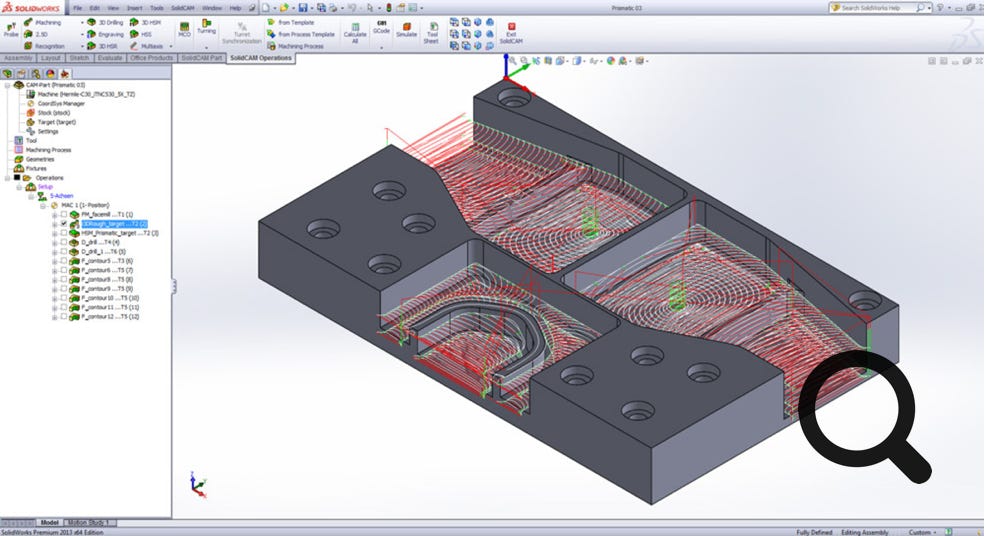986x536 pixels.
Task: Select the 3D HSR operation
Action: pos(102,46)
